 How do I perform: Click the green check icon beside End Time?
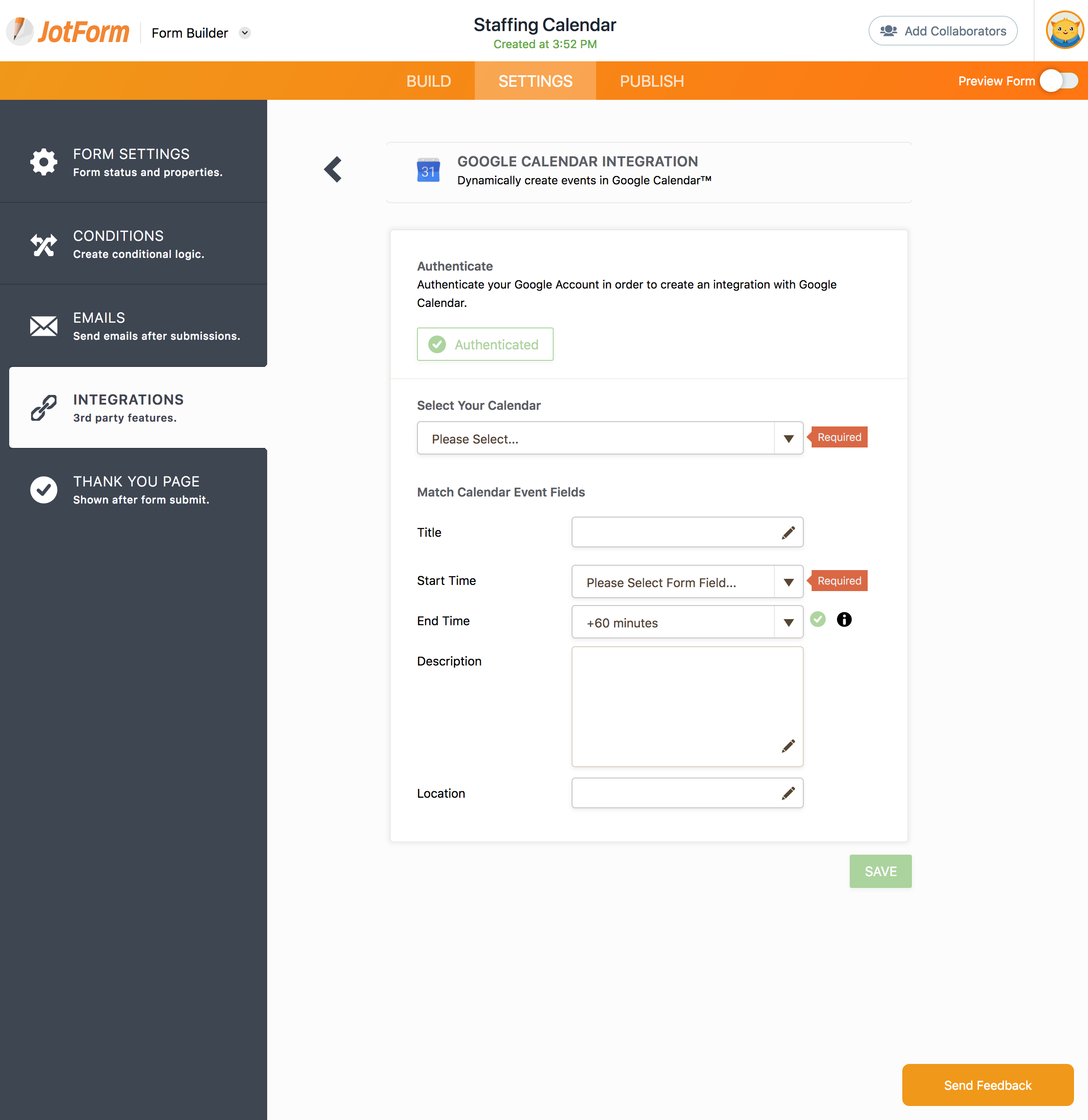click(818, 620)
